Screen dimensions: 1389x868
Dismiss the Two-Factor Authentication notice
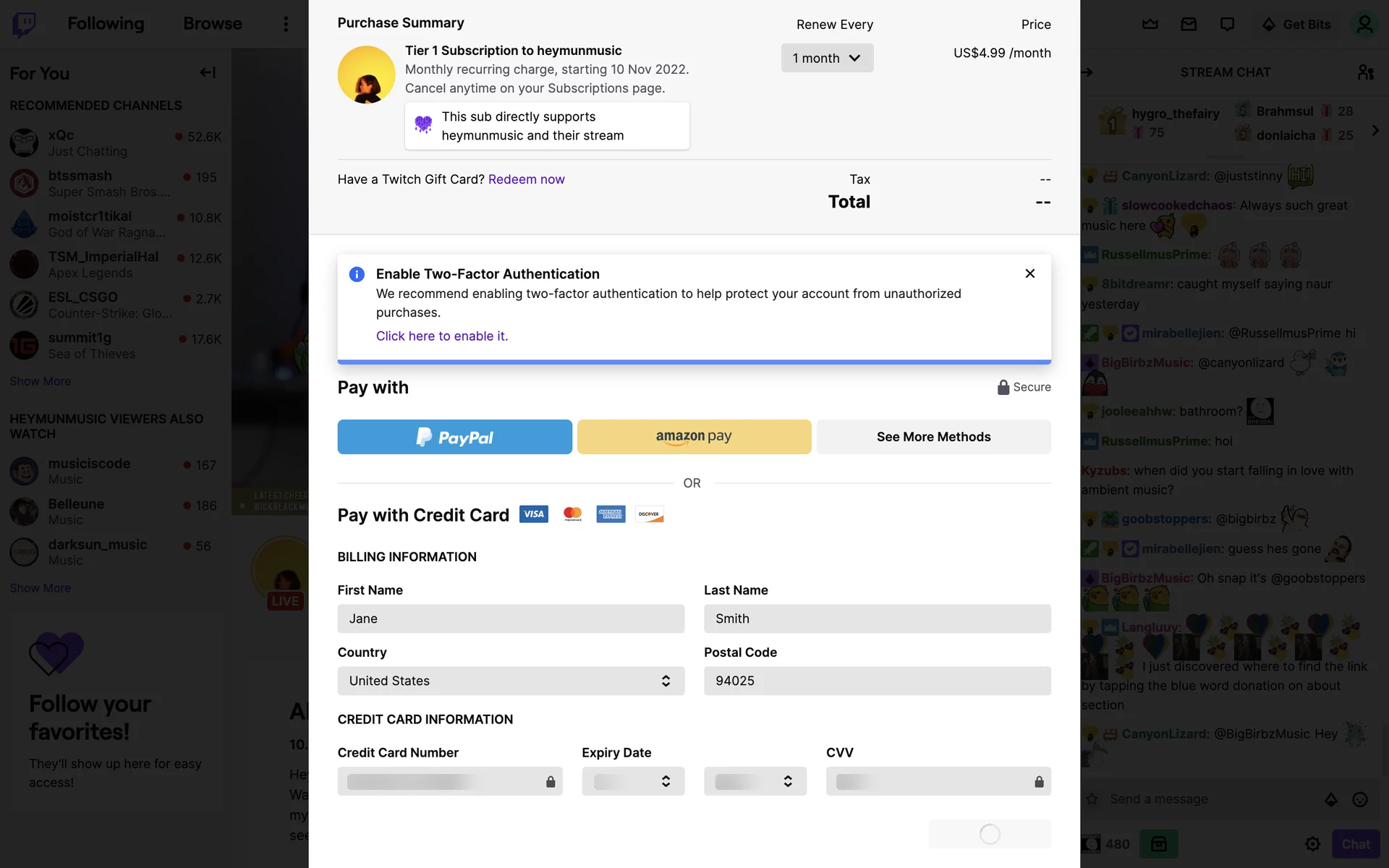click(1030, 273)
